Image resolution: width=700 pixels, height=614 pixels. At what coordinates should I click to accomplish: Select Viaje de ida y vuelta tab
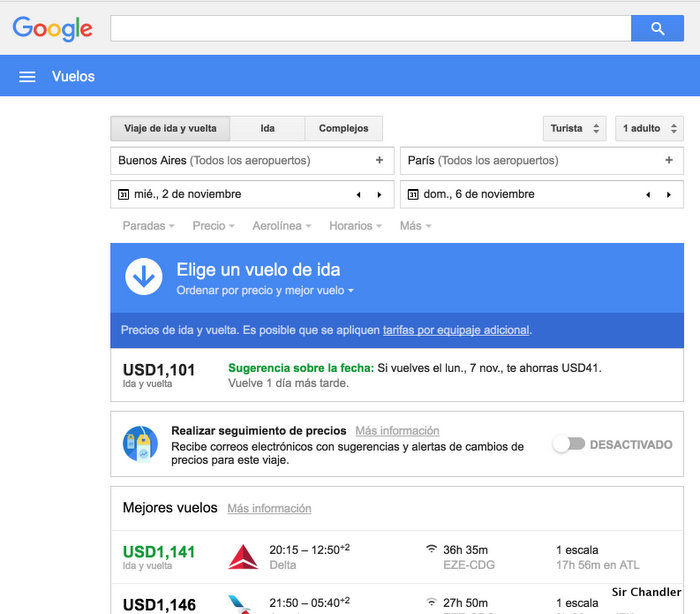170,129
